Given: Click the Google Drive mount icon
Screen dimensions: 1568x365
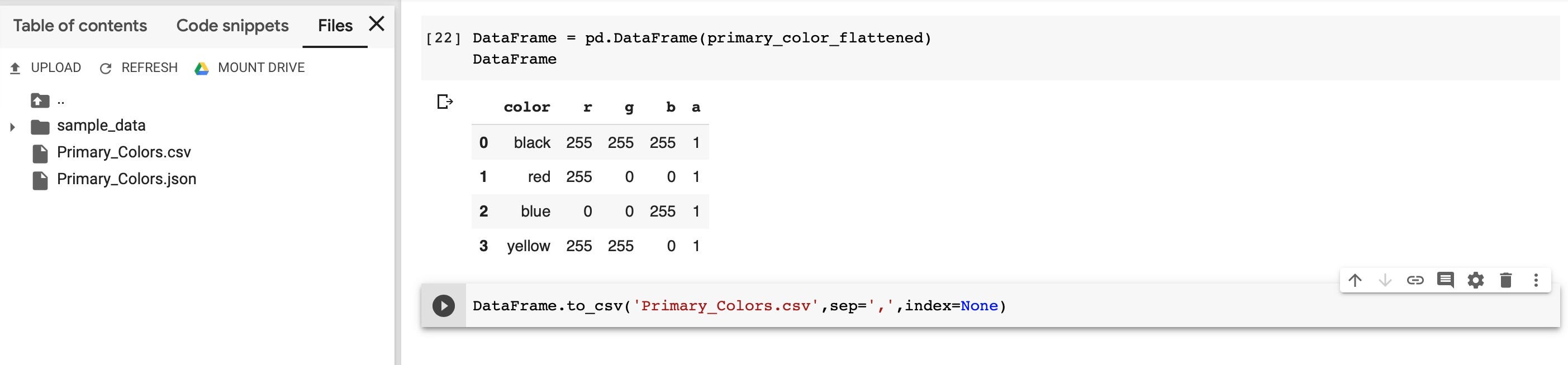Looking at the screenshot, I should pyautogui.click(x=202, y=68).
